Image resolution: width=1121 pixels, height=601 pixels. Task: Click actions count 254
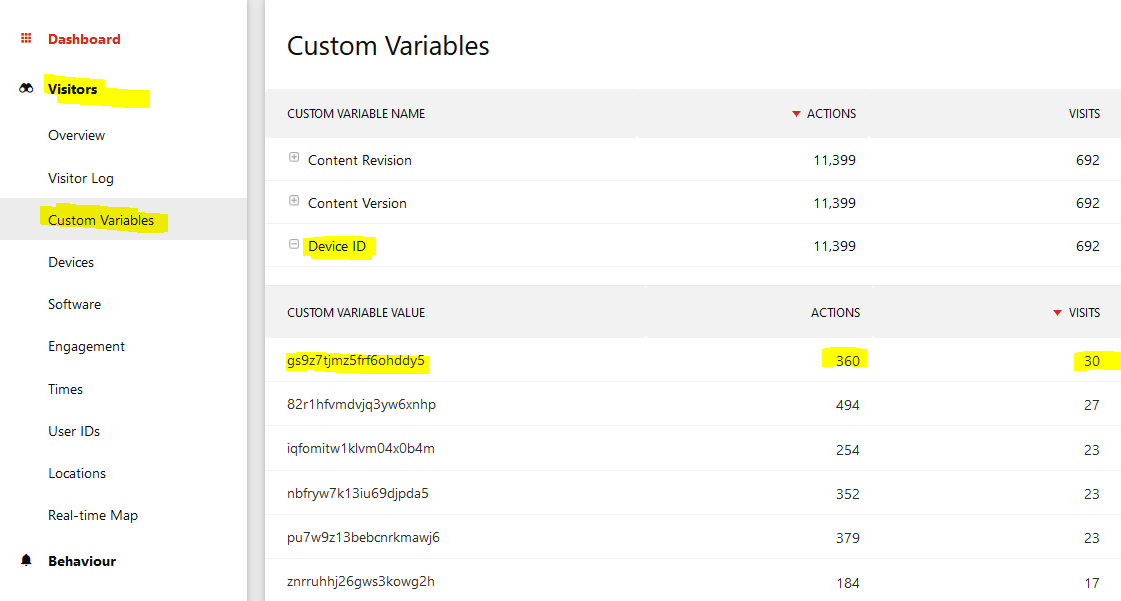[848, 450]
